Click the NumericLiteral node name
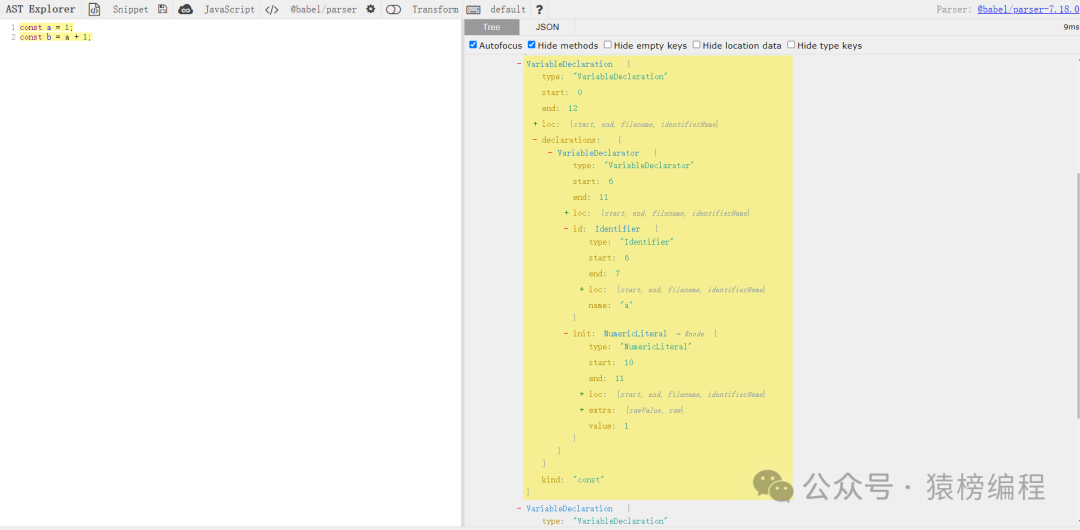1080x530 pixels. (635, 334)
